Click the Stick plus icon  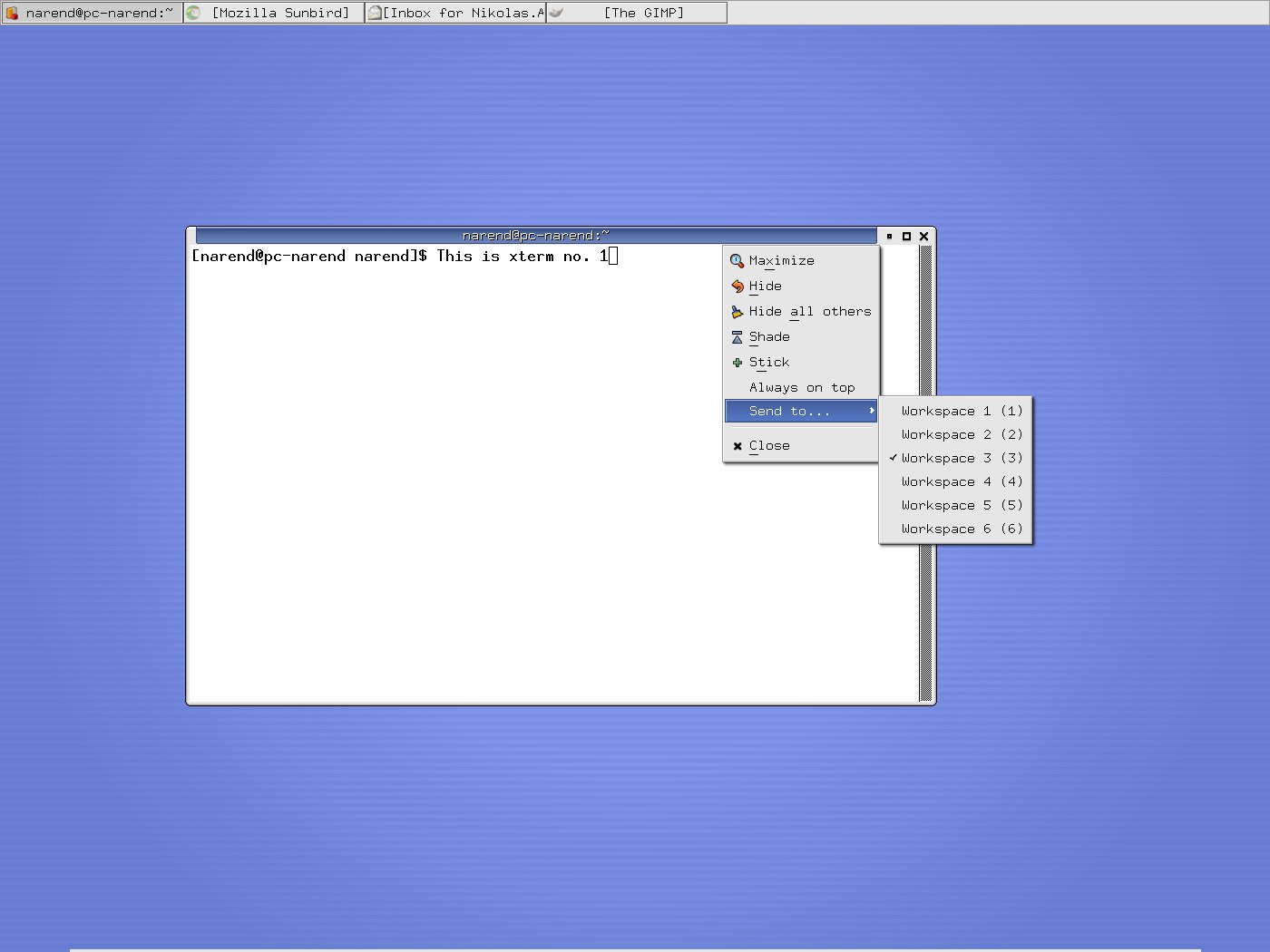737,363
